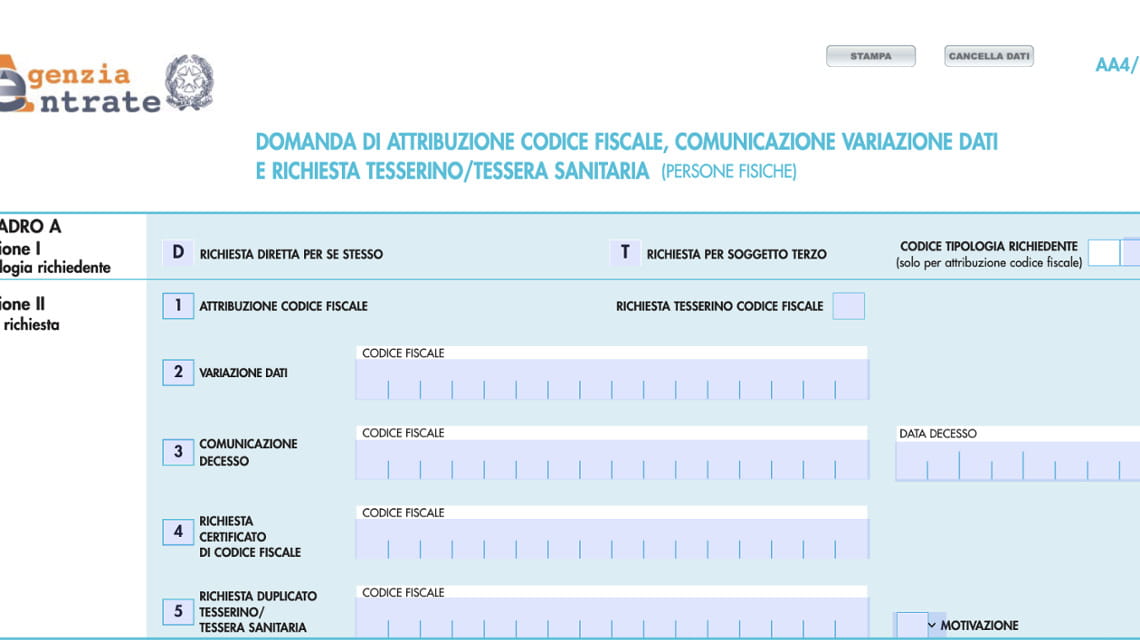Tick the Richiesta Tesserino Codice Fiscale box
Image resolution: width=1140 pixels, height=640 pixels.
847,306
